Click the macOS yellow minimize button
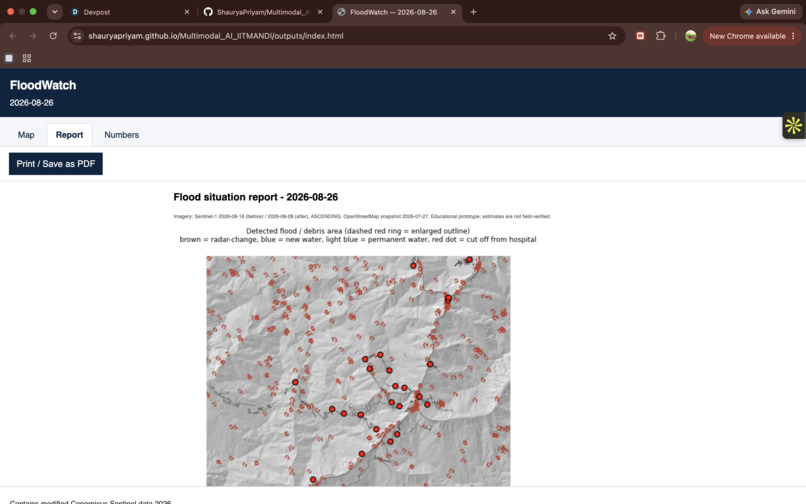 [x=22, y=11]
